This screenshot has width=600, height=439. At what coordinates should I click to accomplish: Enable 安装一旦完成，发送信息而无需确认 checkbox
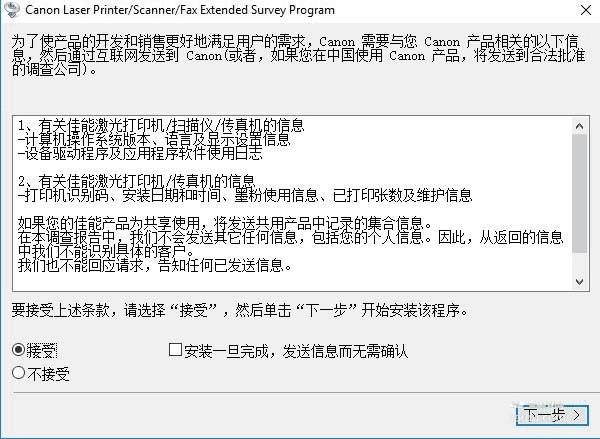175,349
